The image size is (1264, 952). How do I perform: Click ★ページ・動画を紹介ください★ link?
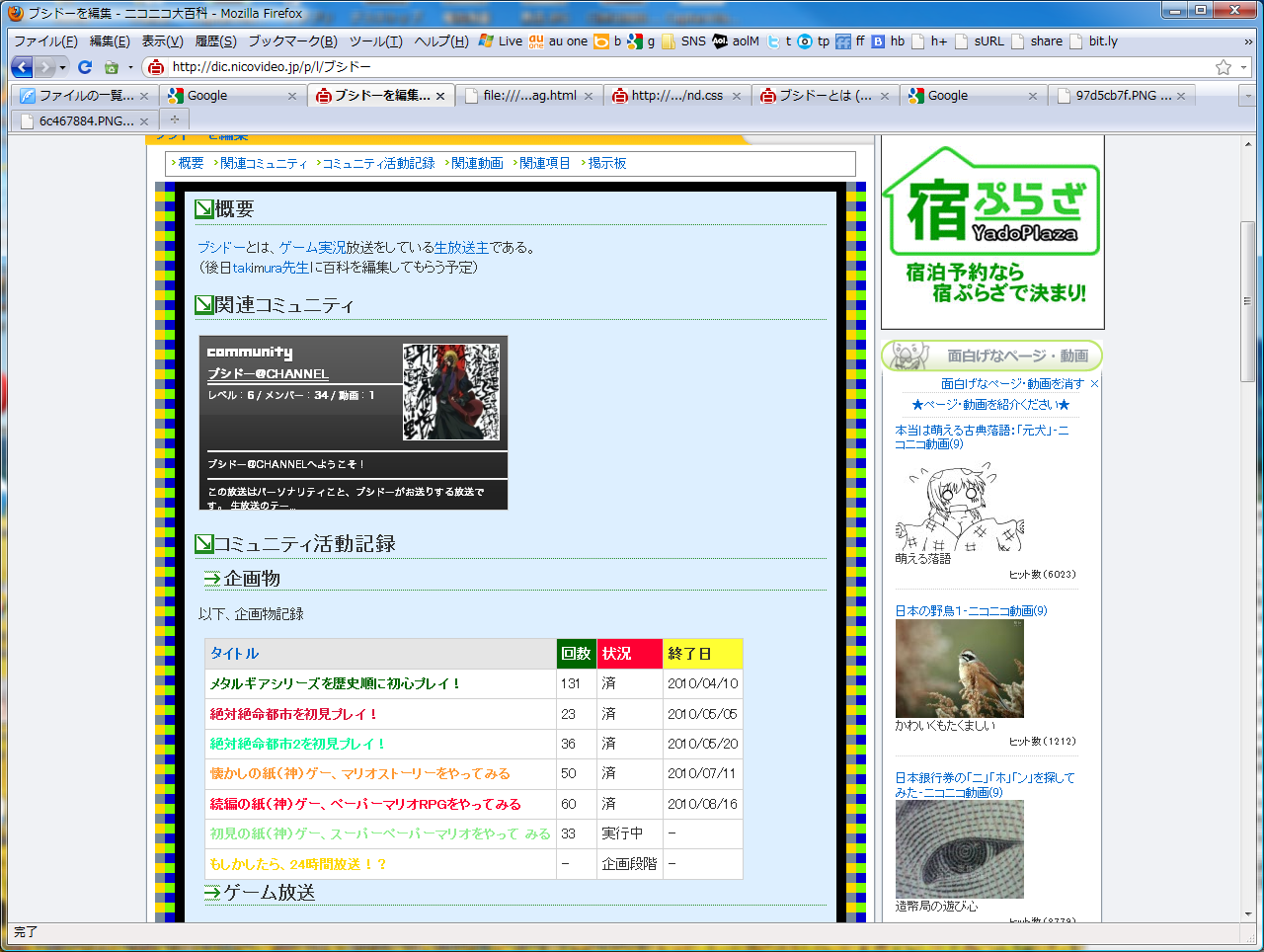click(x=990, y=405)
